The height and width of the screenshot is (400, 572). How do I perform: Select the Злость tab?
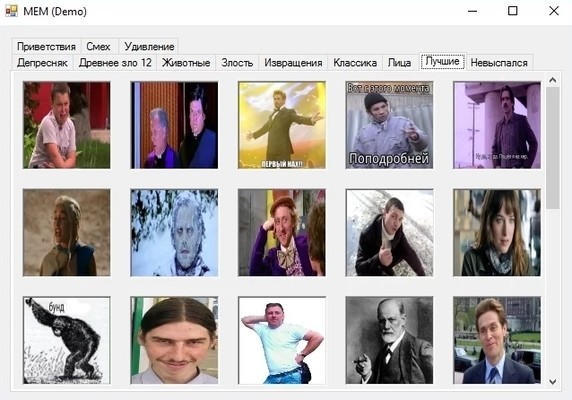pos(237,63)
